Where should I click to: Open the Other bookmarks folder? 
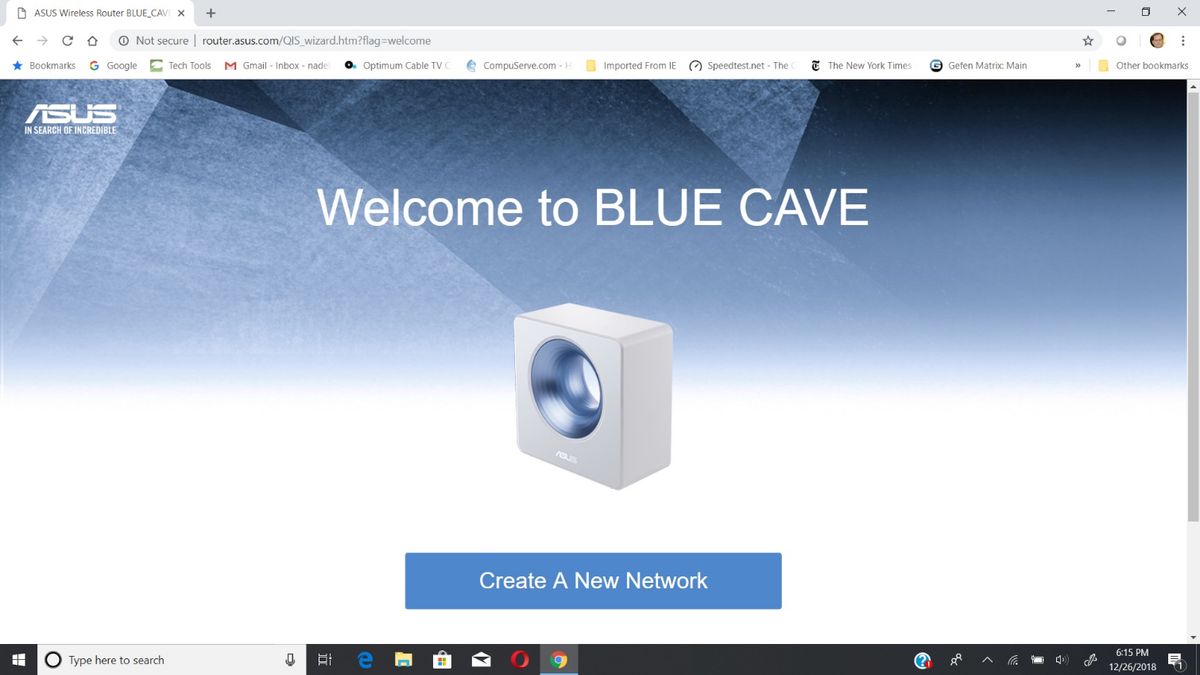coord(1143,65)
